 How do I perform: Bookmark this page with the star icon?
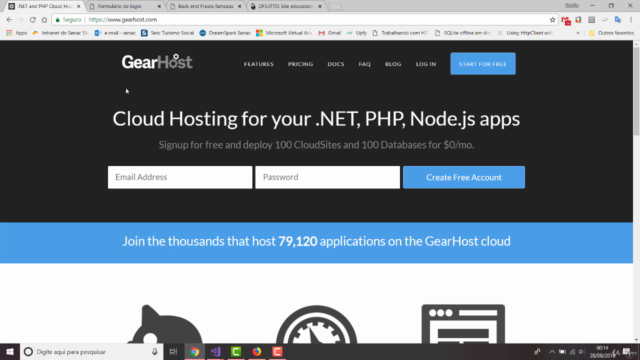pos(552,20)
